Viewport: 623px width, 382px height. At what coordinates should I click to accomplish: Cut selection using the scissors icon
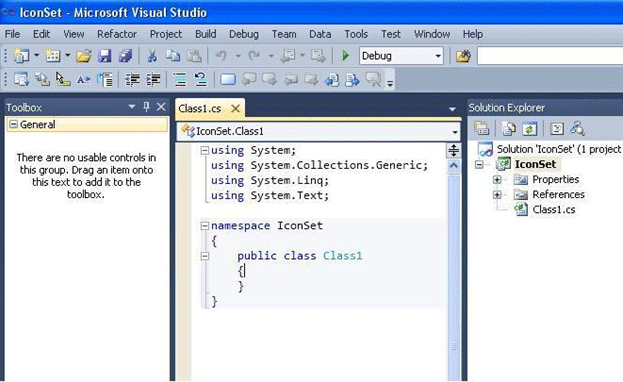152,56
